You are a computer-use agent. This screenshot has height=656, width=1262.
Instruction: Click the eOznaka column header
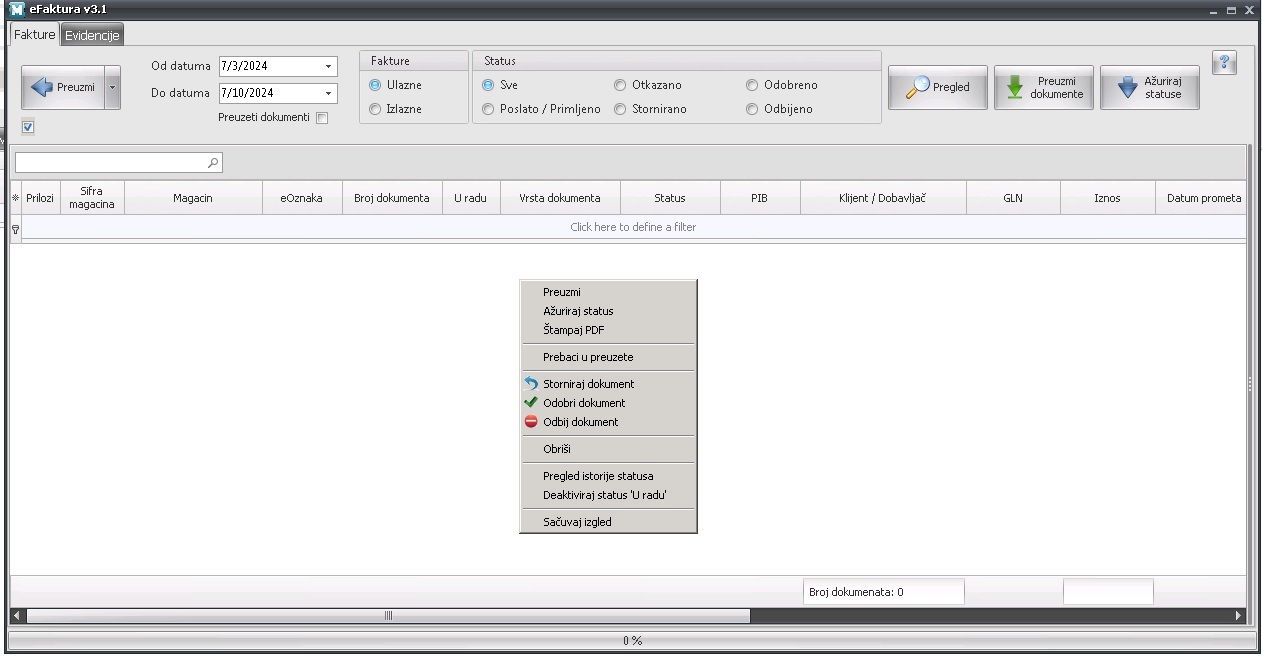[302, 198]
